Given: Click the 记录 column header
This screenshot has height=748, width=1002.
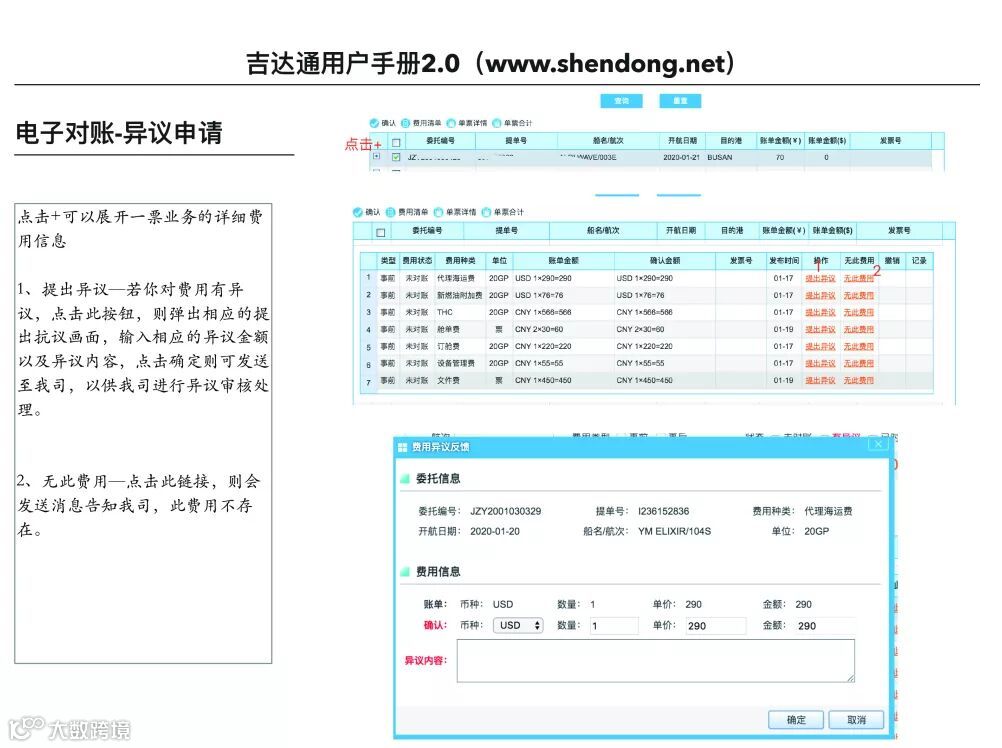Looking at the screenshot, I should pyautogui.click(x=919, y=261).
